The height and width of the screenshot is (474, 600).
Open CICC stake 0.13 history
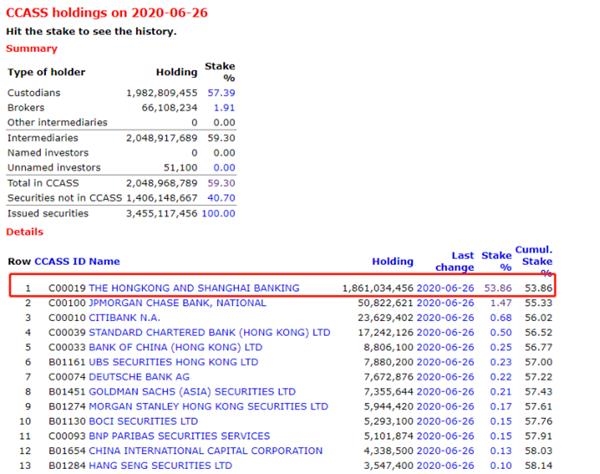(x=501, y=451)
